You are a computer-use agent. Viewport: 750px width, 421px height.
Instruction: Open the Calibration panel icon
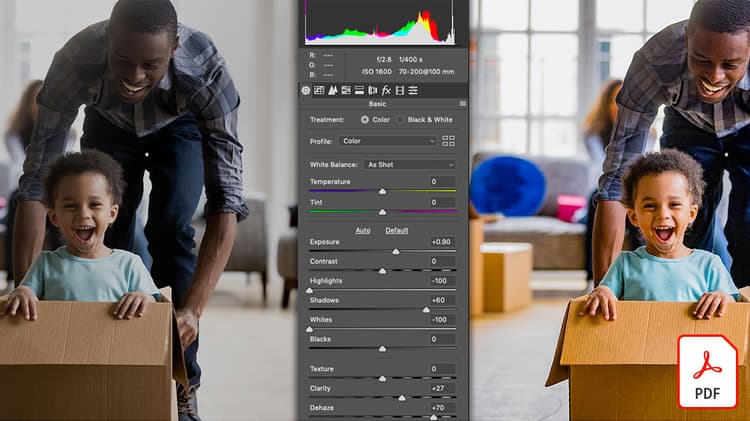click(x=400, y=90)
